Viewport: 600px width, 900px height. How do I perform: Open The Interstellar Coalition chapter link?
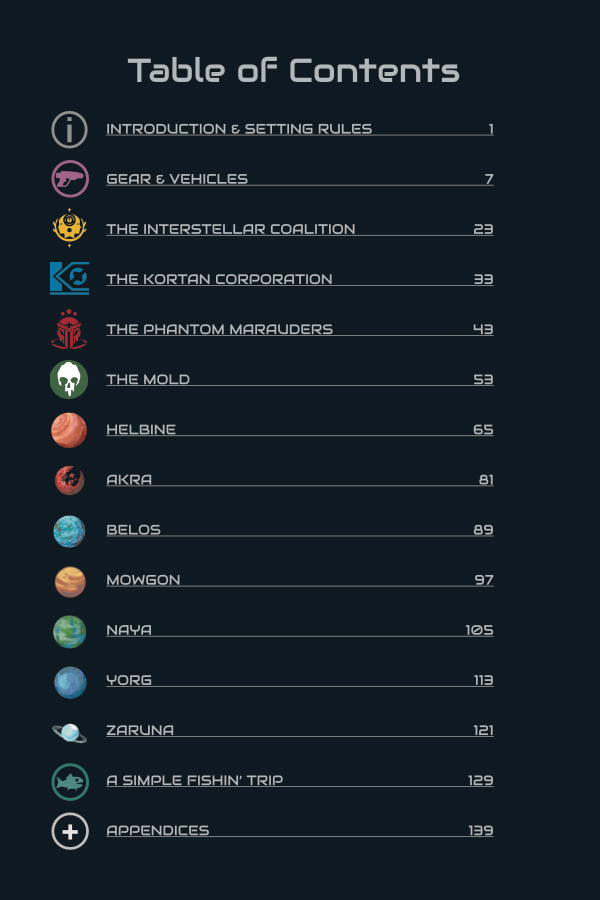tap(231, 229)
